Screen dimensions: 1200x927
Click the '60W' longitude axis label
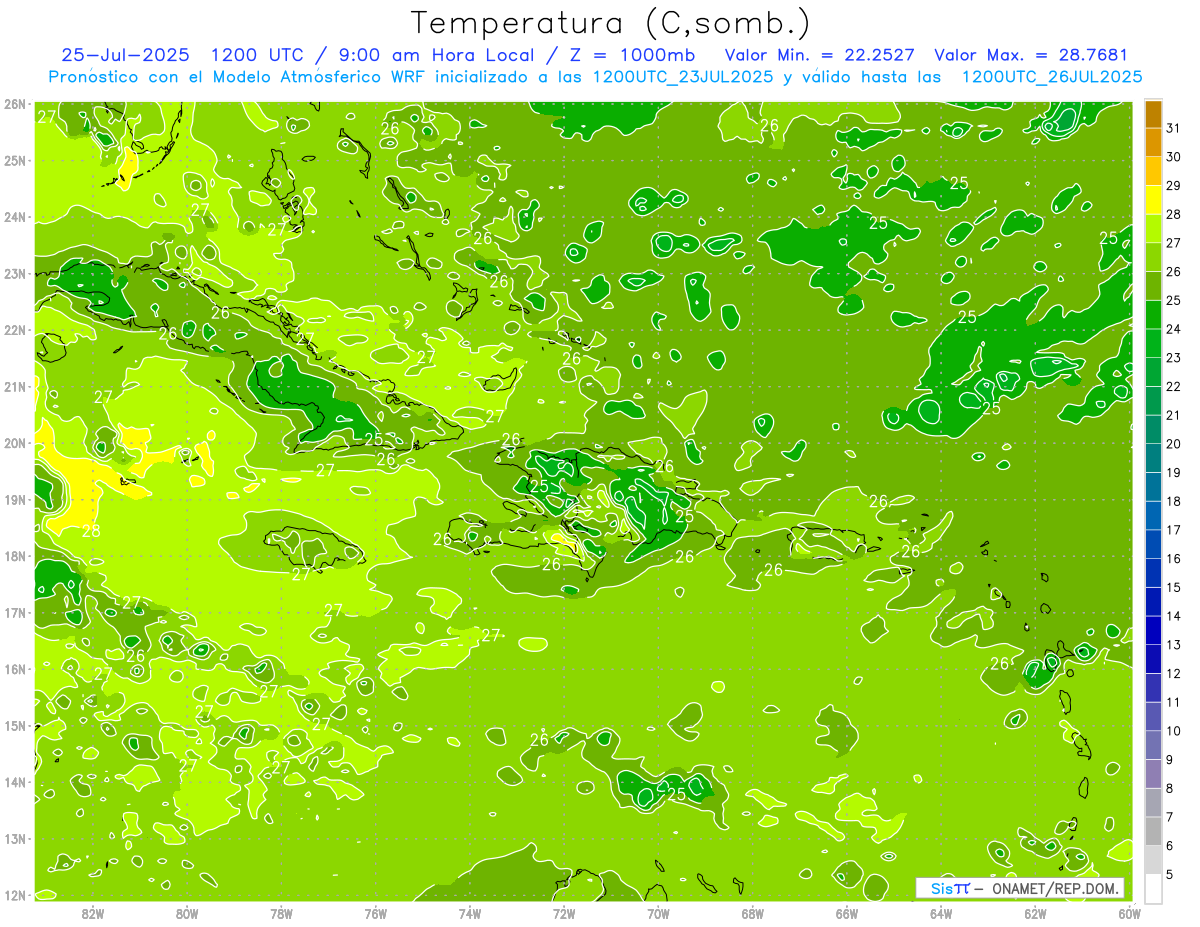click(1129, 913)
